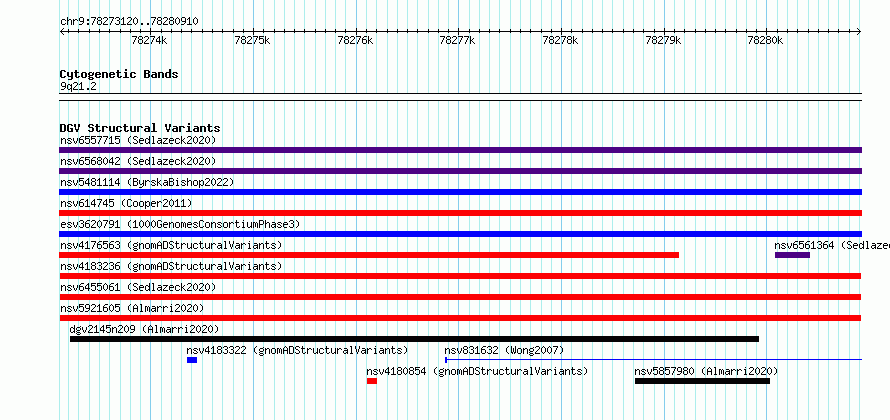Select the black dgv2145n209 variant bar
This screenshot has width=890, height=420.
pyautogui.click(x=414, y=339)
